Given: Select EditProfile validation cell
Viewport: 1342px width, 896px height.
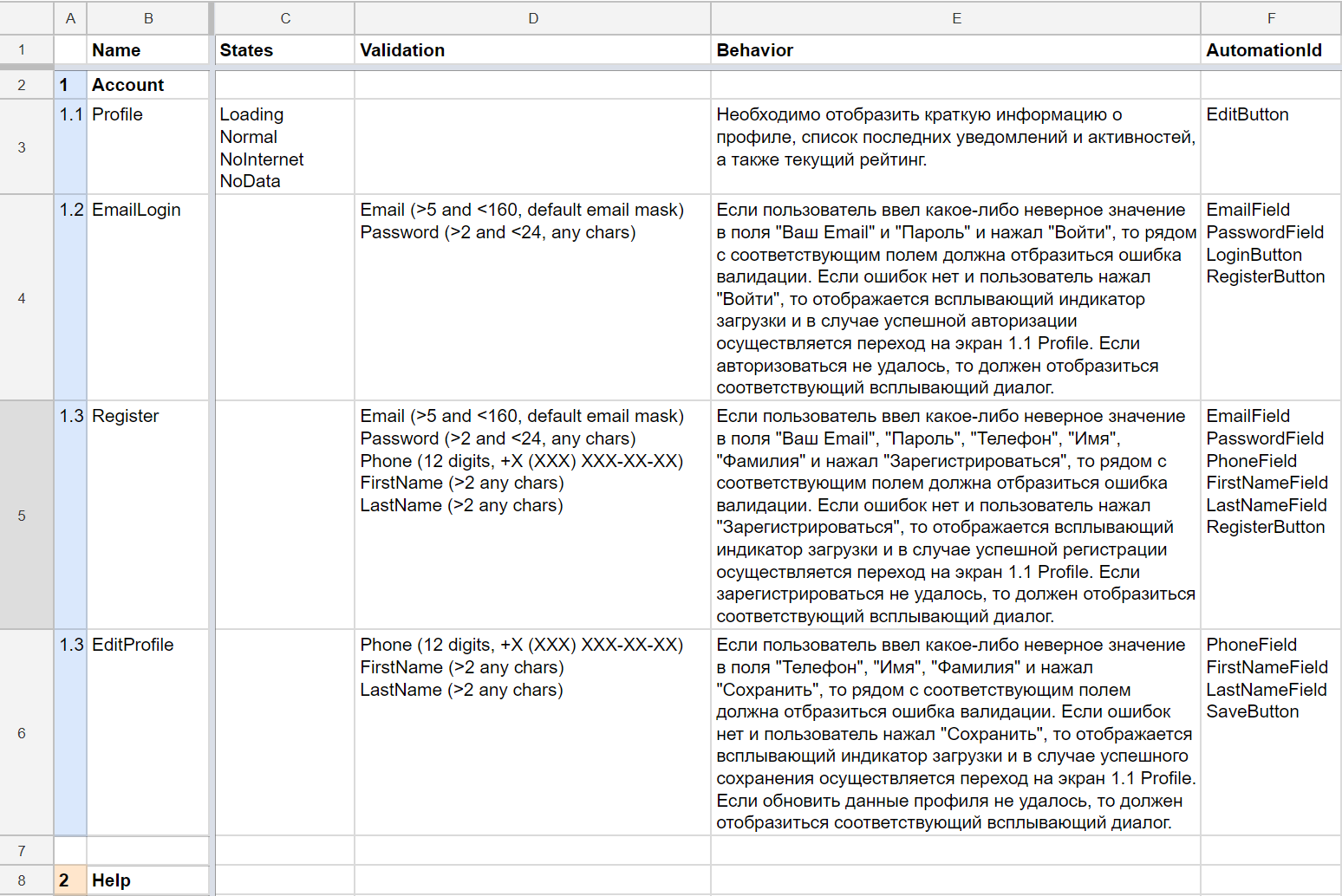Looking at the screenshot, I should [x=533, y=733].
